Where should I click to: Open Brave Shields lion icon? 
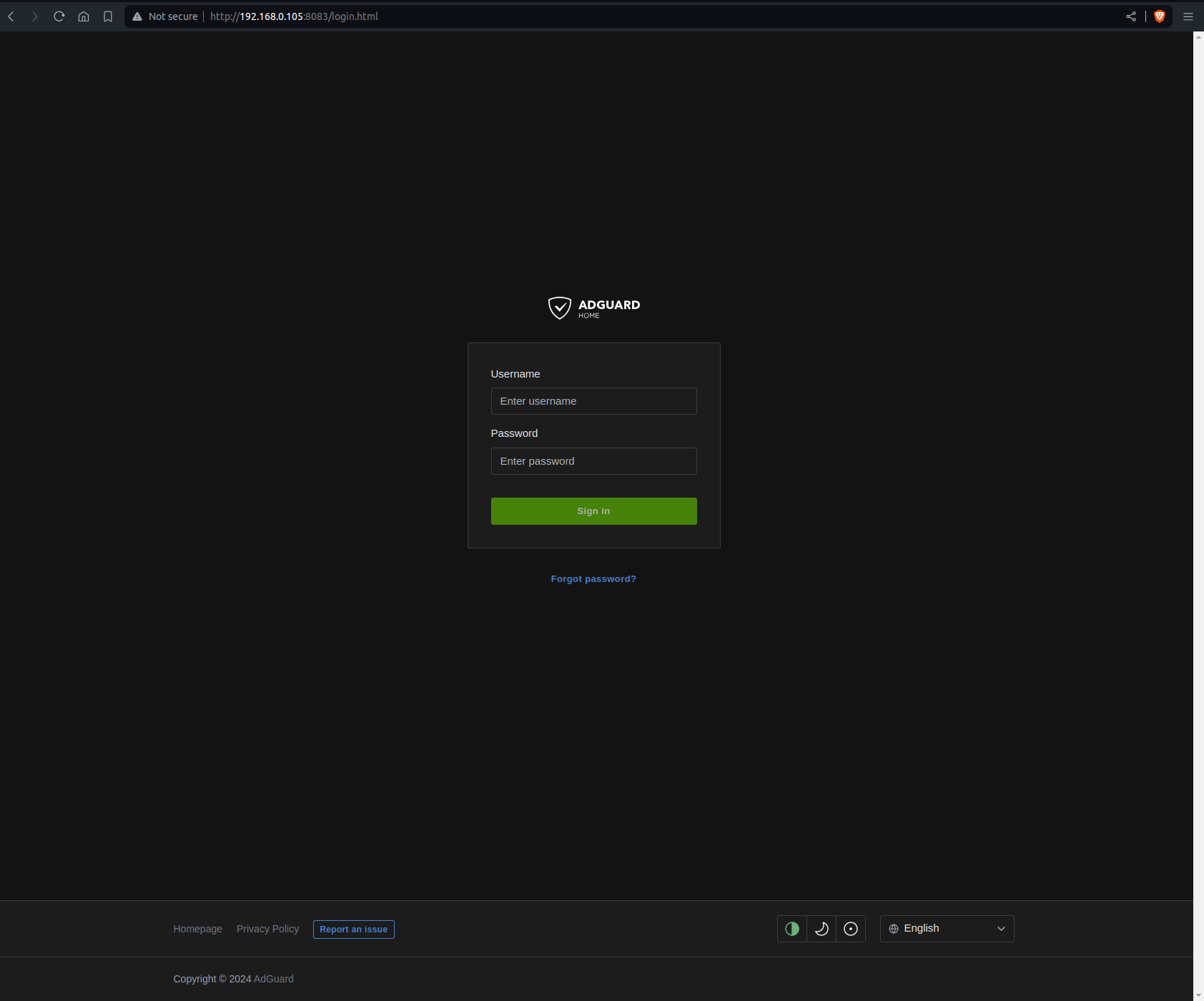[x=1160, y=16]
